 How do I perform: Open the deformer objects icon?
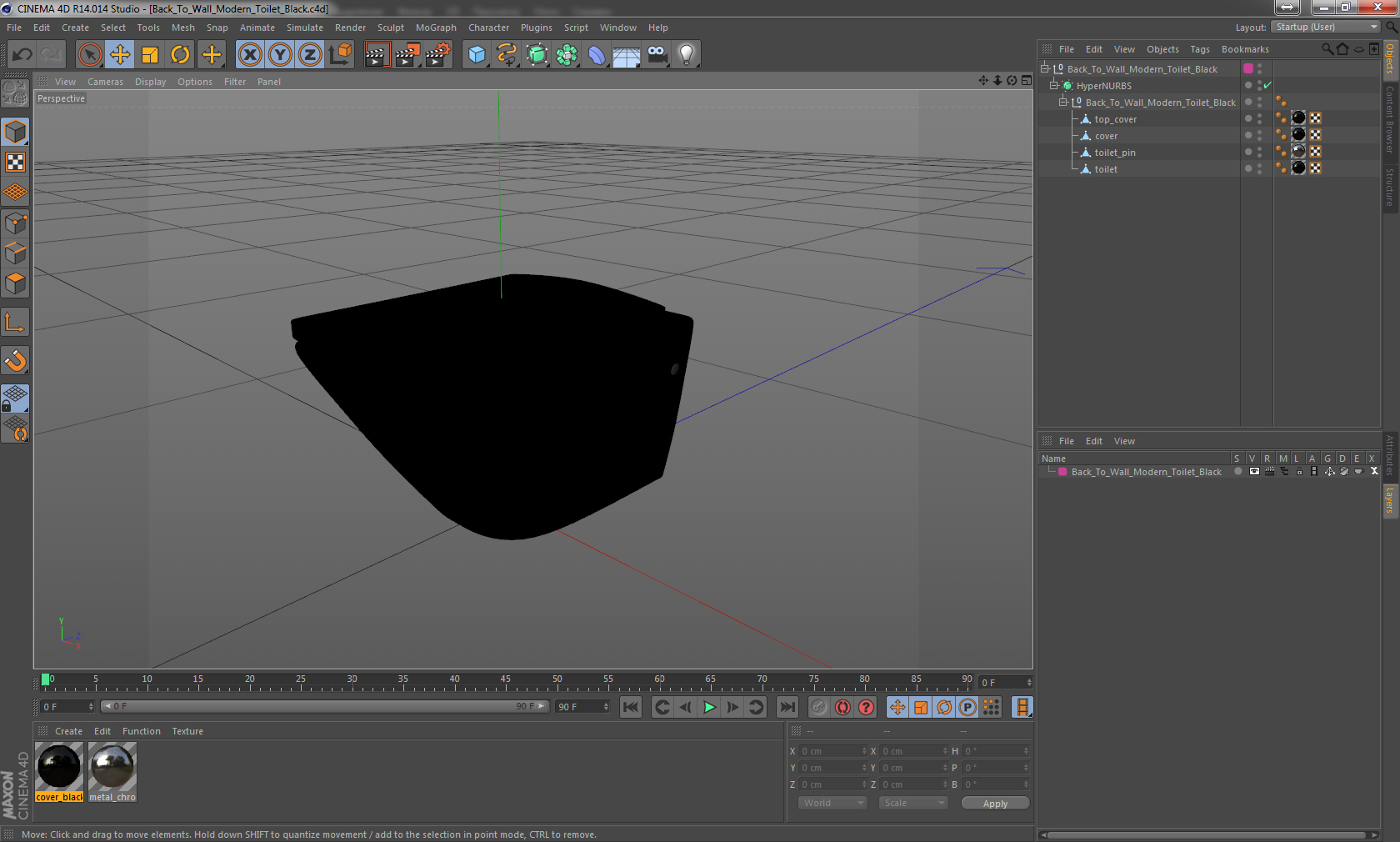coord(597,55)
